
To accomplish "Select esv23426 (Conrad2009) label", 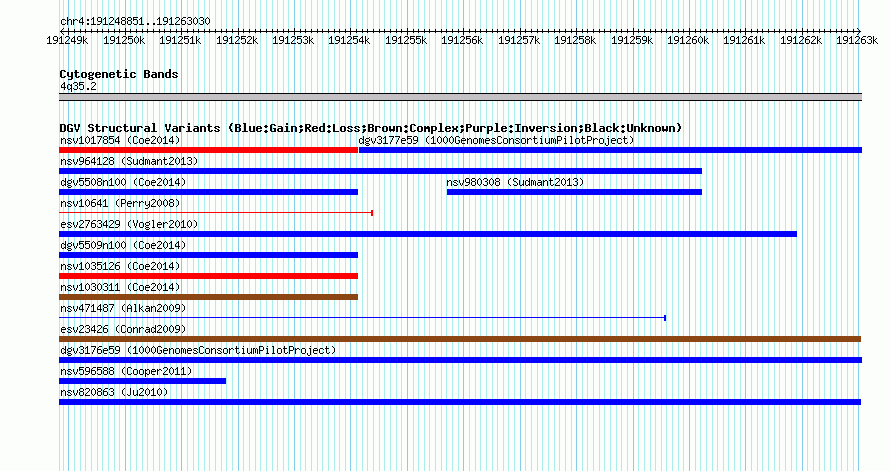I will coord(123,329).
